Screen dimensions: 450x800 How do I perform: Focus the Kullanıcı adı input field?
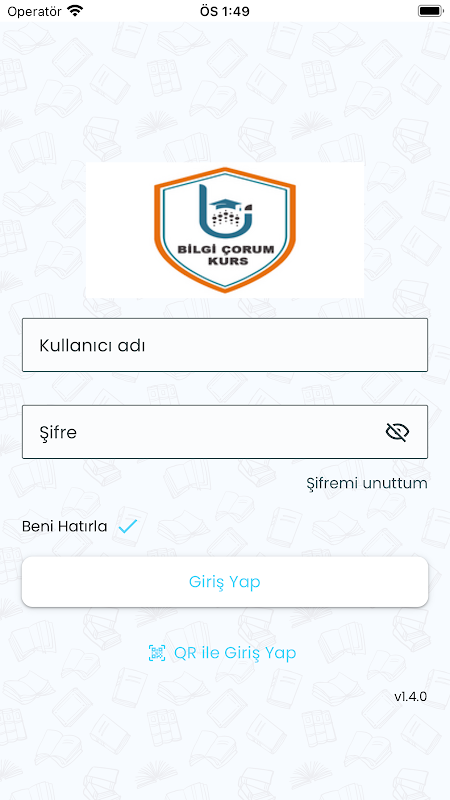(x=224, y=345)
